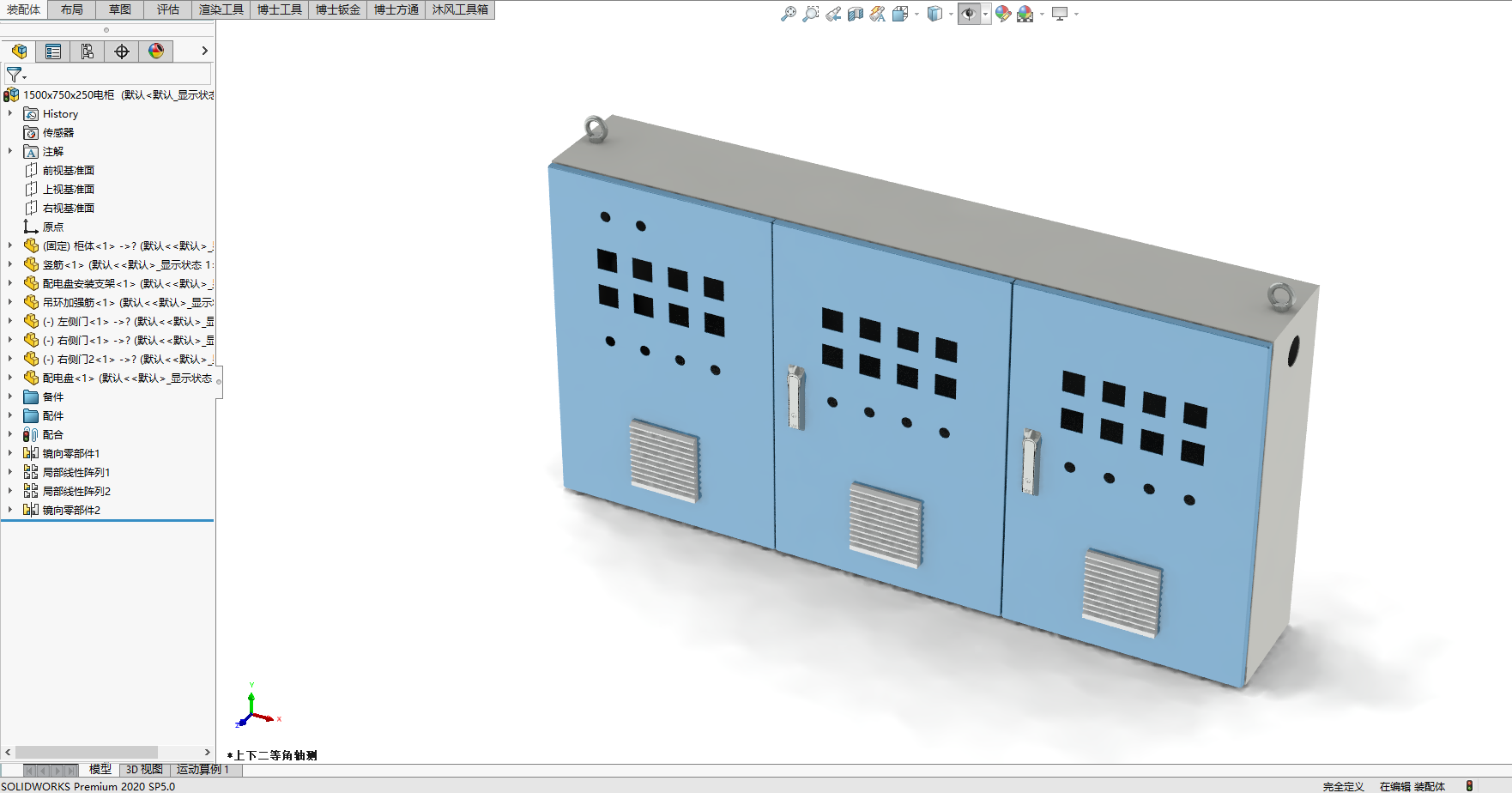Select 局部线性阵列1 feature
Viewport: 1512px width, 793px height.
[76, 472]
